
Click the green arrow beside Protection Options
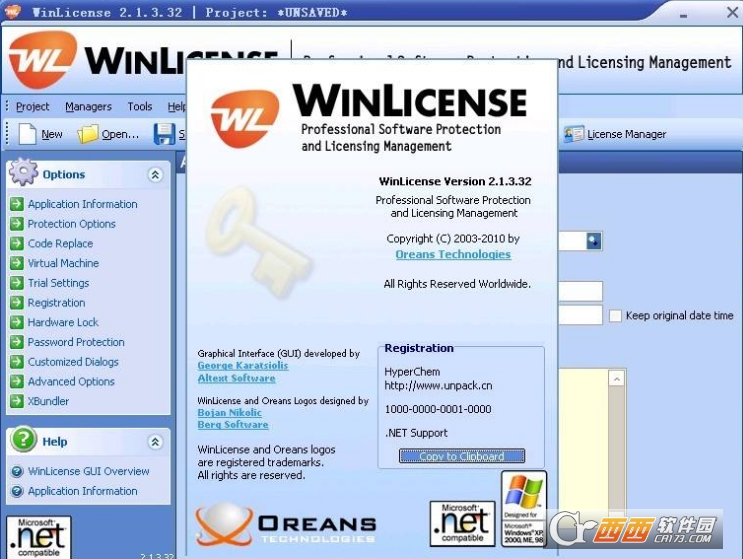coord(17,224)
